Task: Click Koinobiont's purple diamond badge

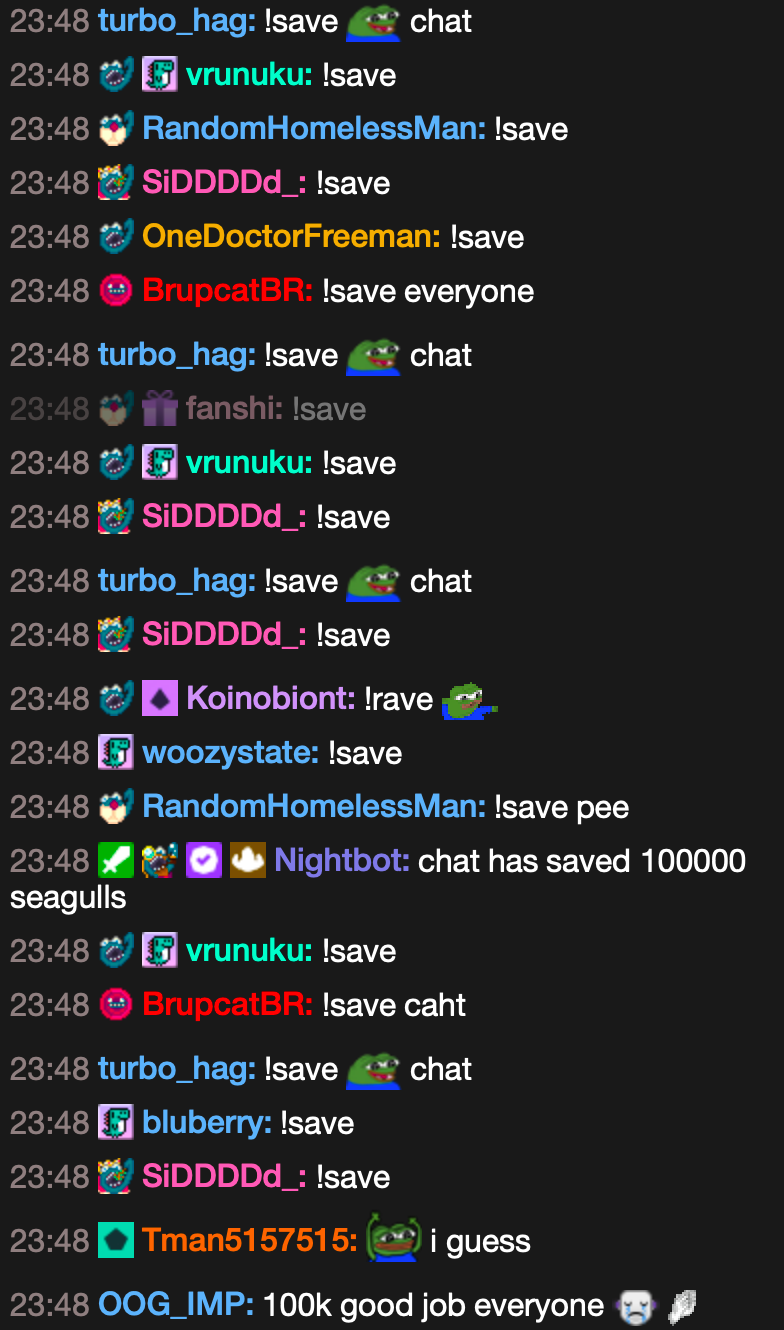Action: click(x=160, y=698)
